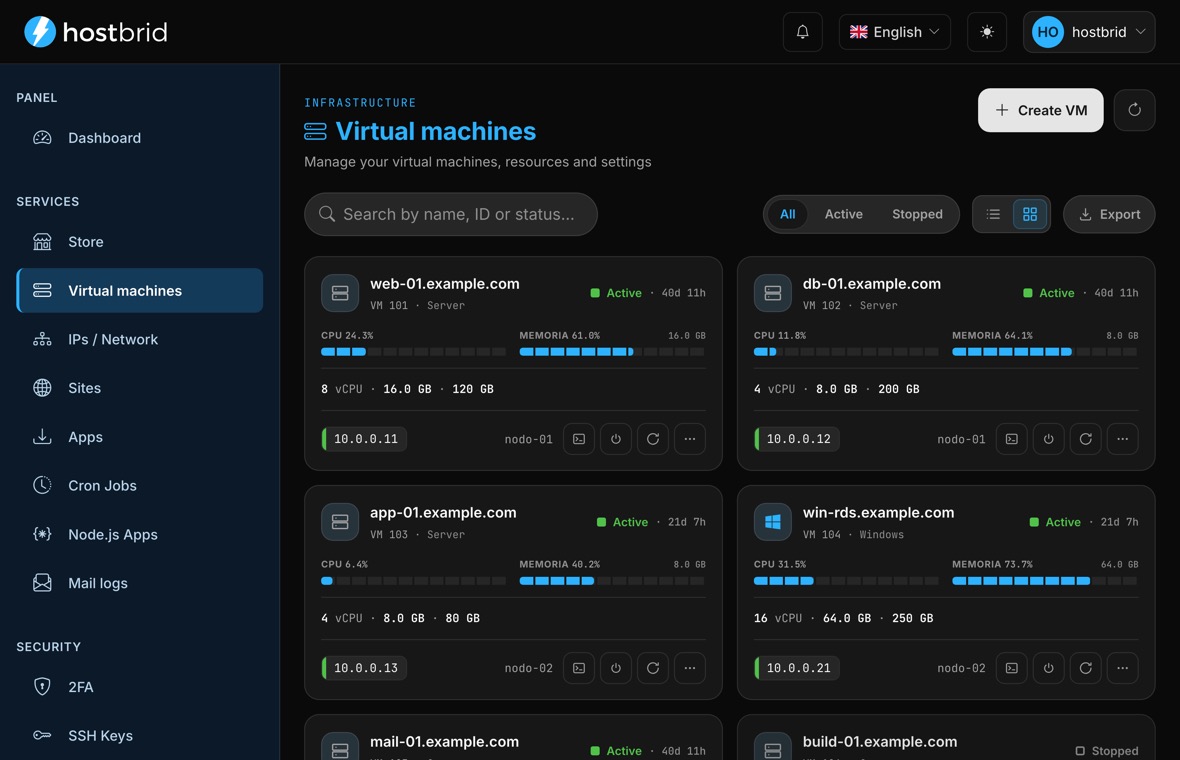
Task: Select the All filter tab
Action: [787, 214]
